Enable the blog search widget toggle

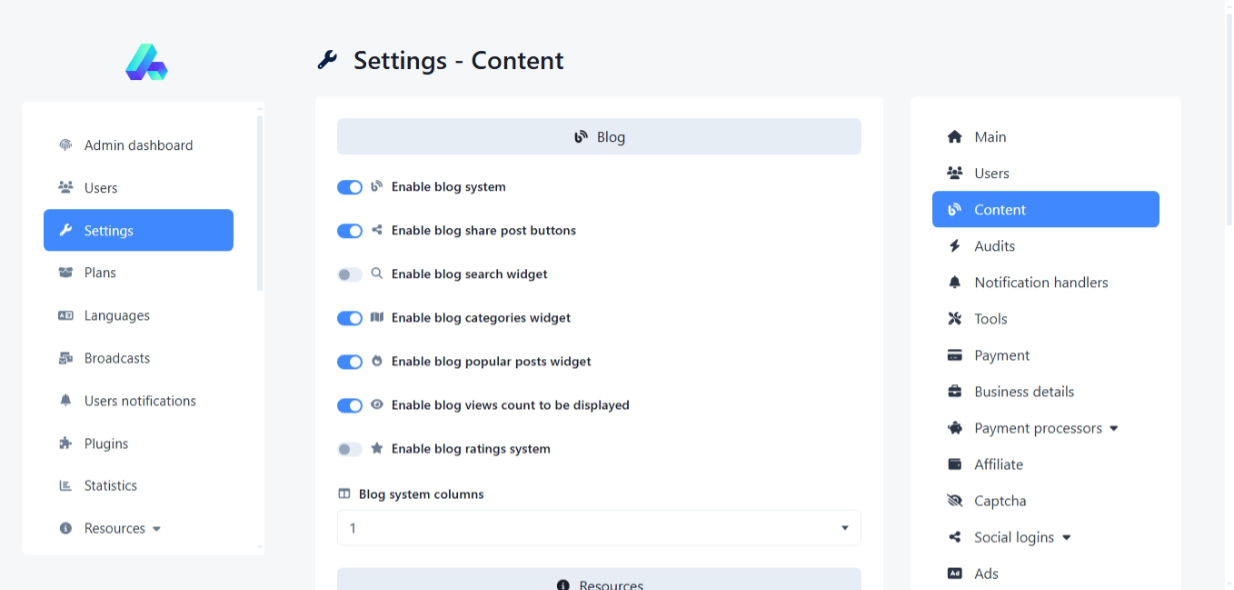[x=349, y=274]
